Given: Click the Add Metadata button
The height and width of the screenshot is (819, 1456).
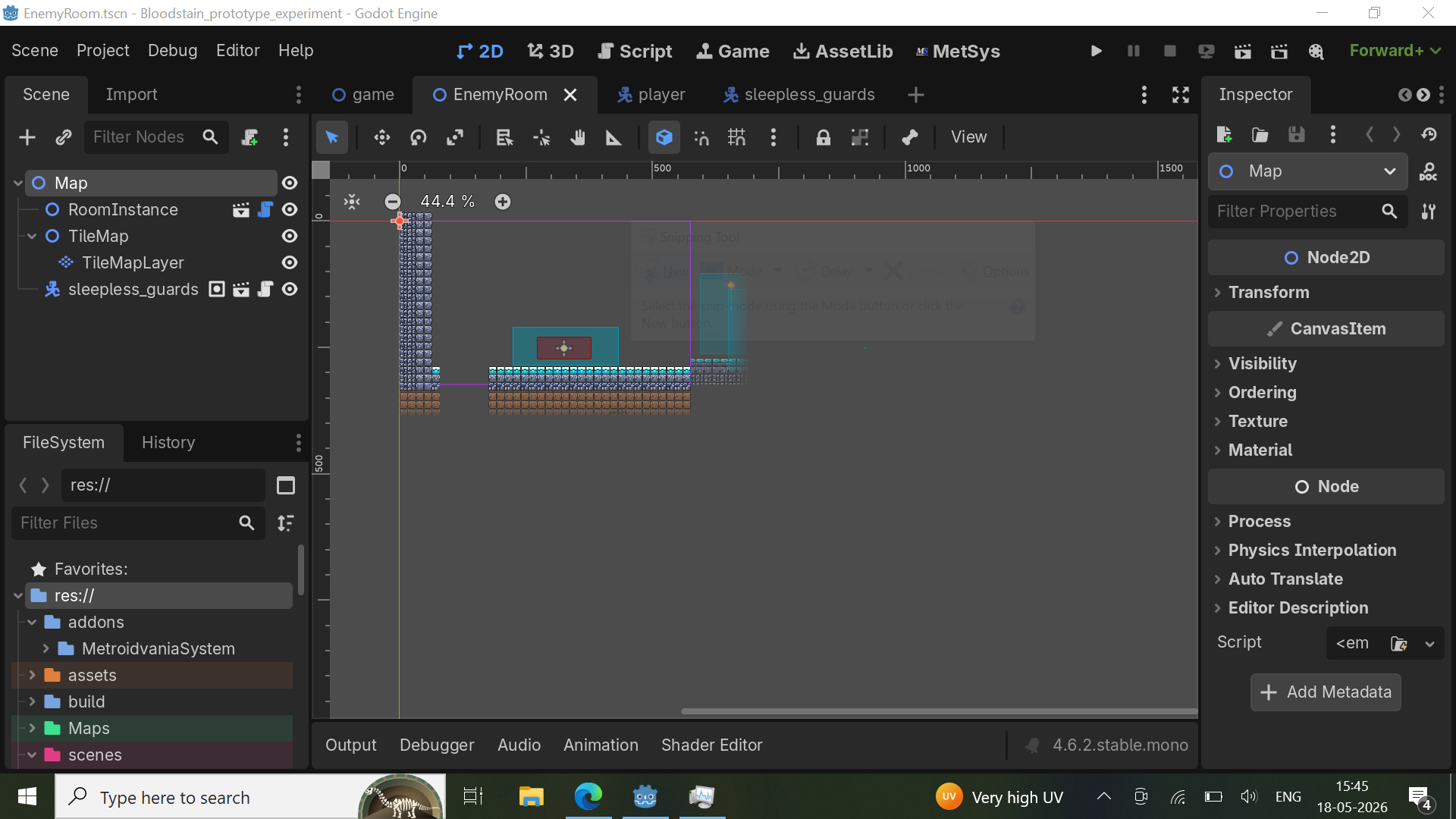Looking at the screenshot, I should 1326,692.
